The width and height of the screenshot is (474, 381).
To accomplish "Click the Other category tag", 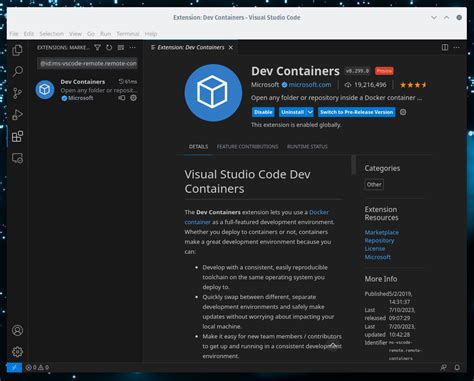I will point(374,185).
